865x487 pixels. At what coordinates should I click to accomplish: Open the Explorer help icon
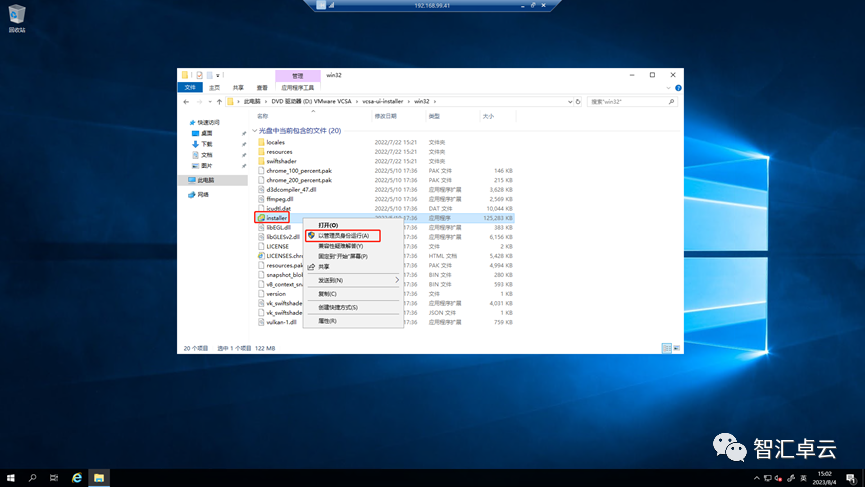678,88
